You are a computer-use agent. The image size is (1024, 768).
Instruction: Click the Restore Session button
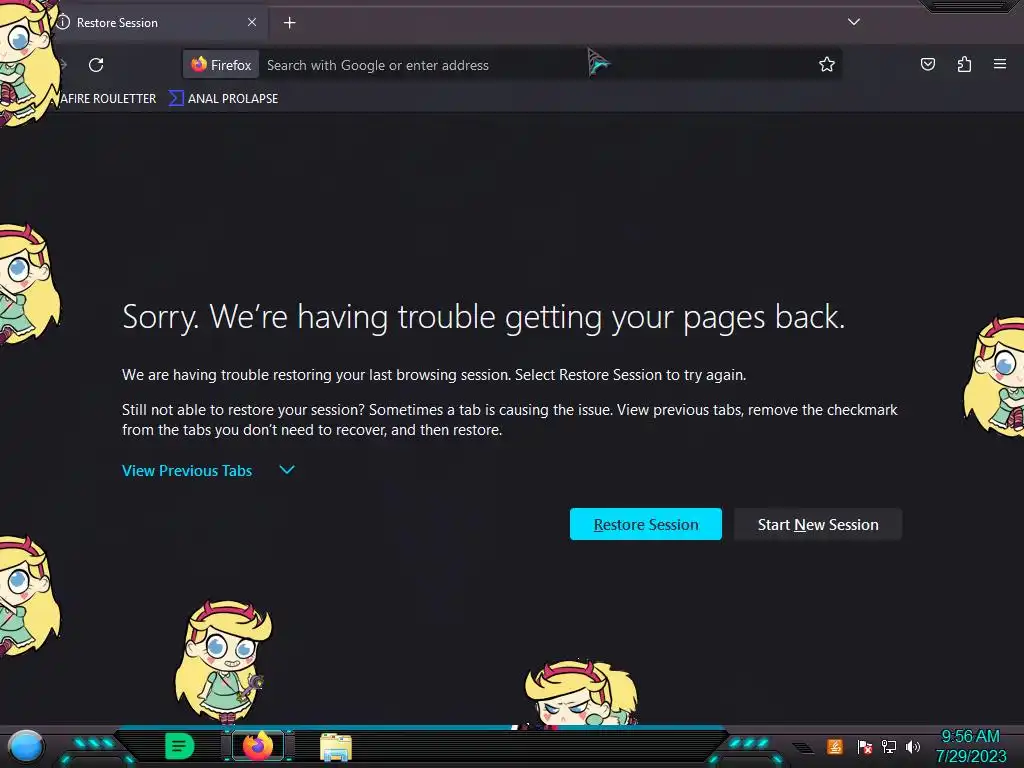[646, 524]
